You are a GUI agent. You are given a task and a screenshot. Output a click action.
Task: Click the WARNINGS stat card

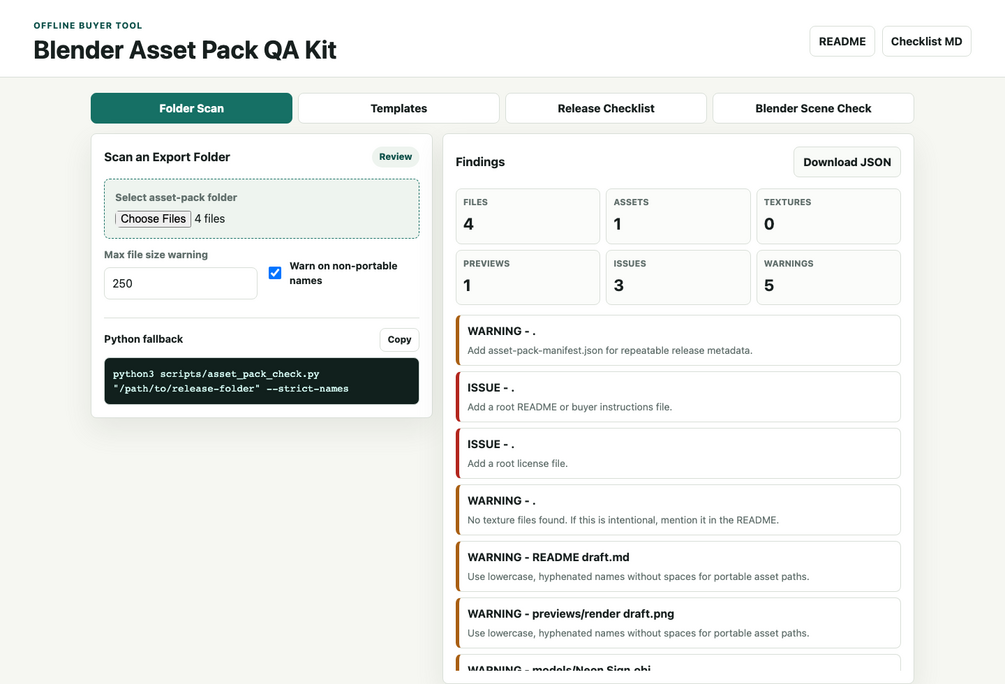[828, 277]
